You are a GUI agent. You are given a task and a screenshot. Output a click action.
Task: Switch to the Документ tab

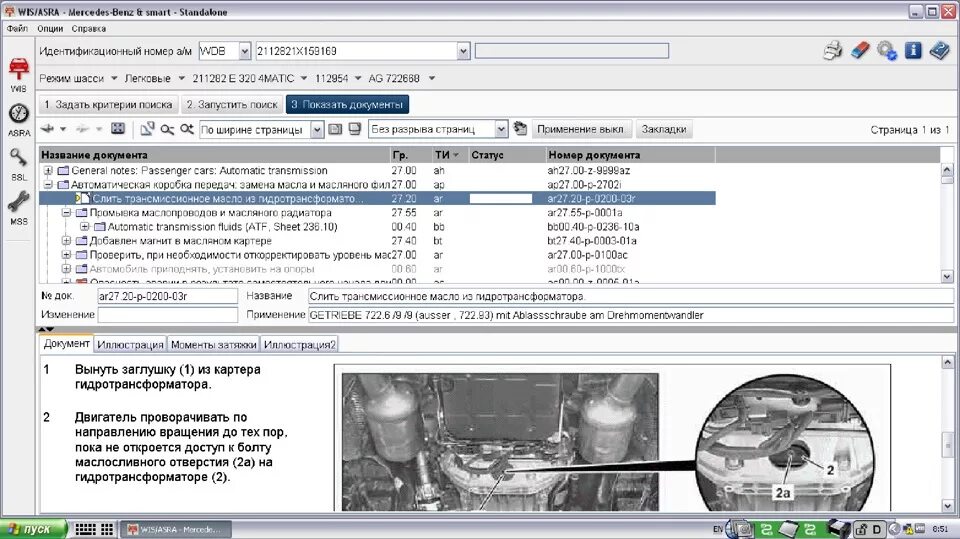[x=67, y=344]
